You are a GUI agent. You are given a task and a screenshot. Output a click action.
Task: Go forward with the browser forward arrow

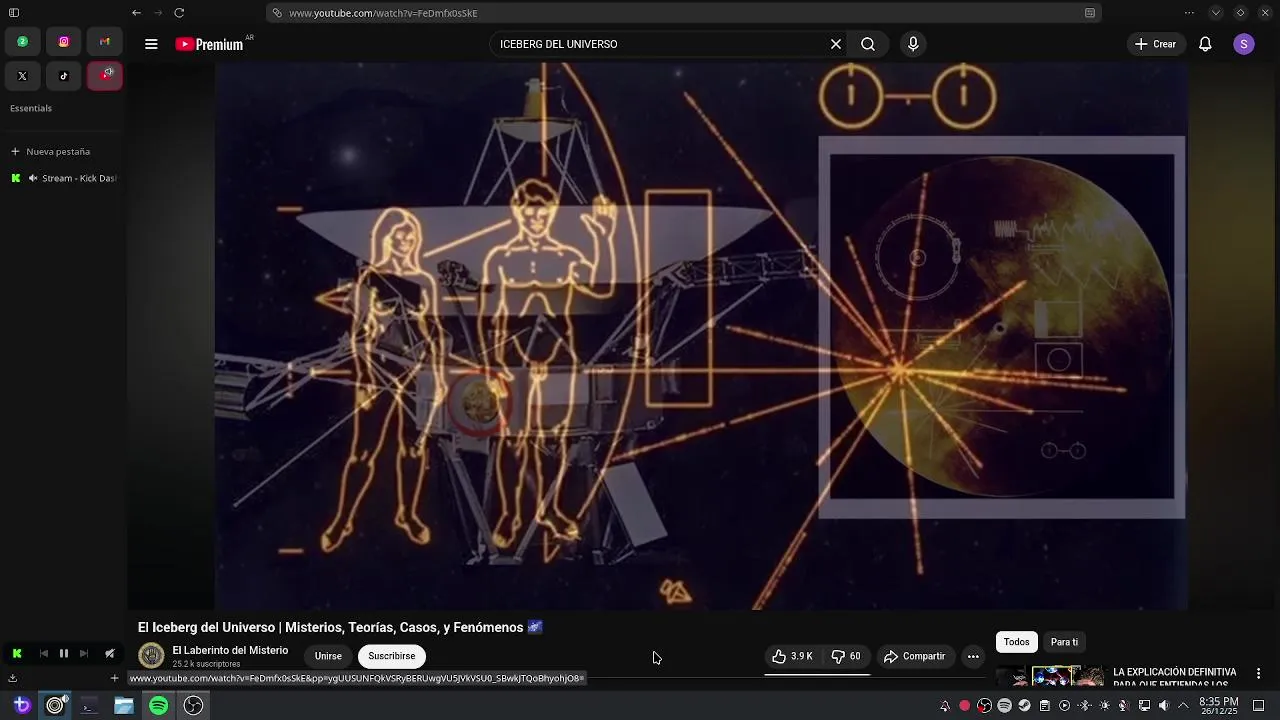(158, 13)
